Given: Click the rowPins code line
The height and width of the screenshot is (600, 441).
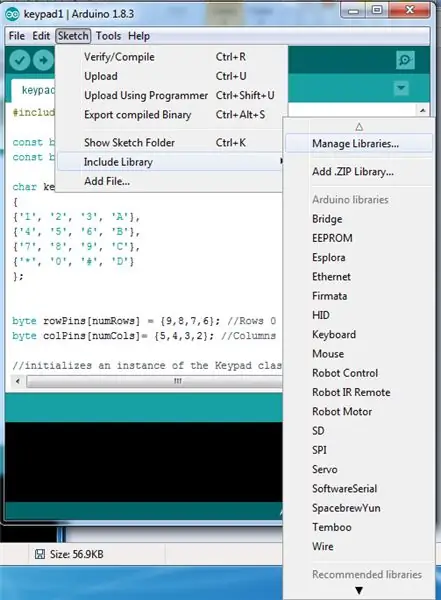Looking at the screenshot, I should point(144,321).
